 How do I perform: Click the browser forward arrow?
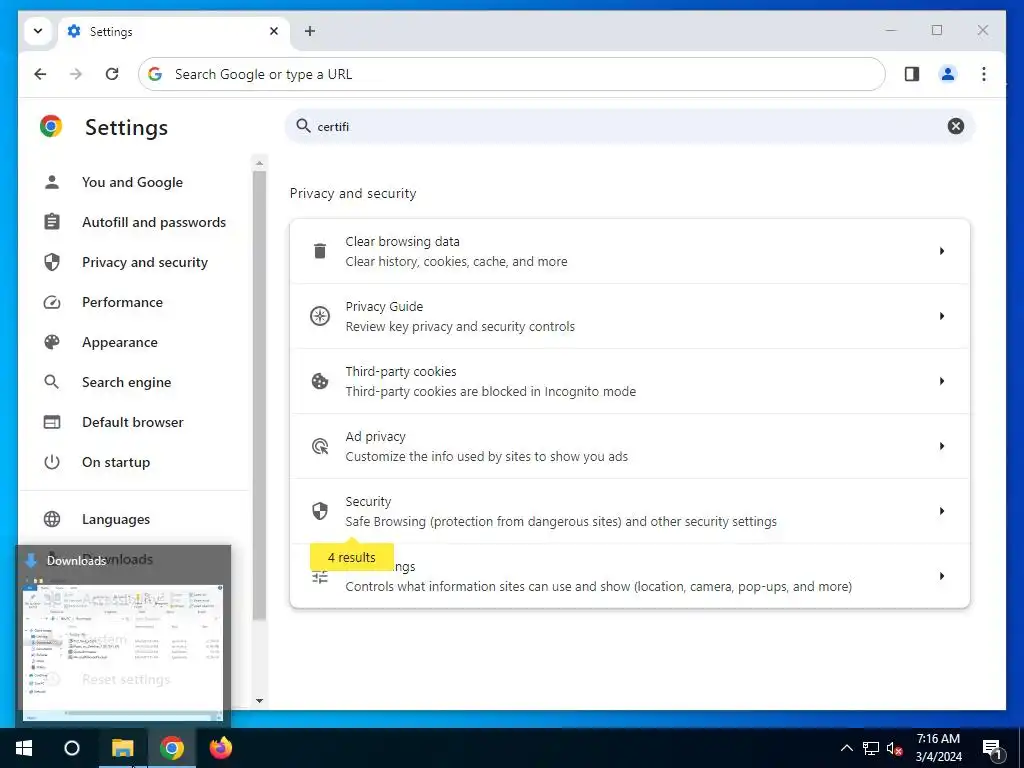76,74
